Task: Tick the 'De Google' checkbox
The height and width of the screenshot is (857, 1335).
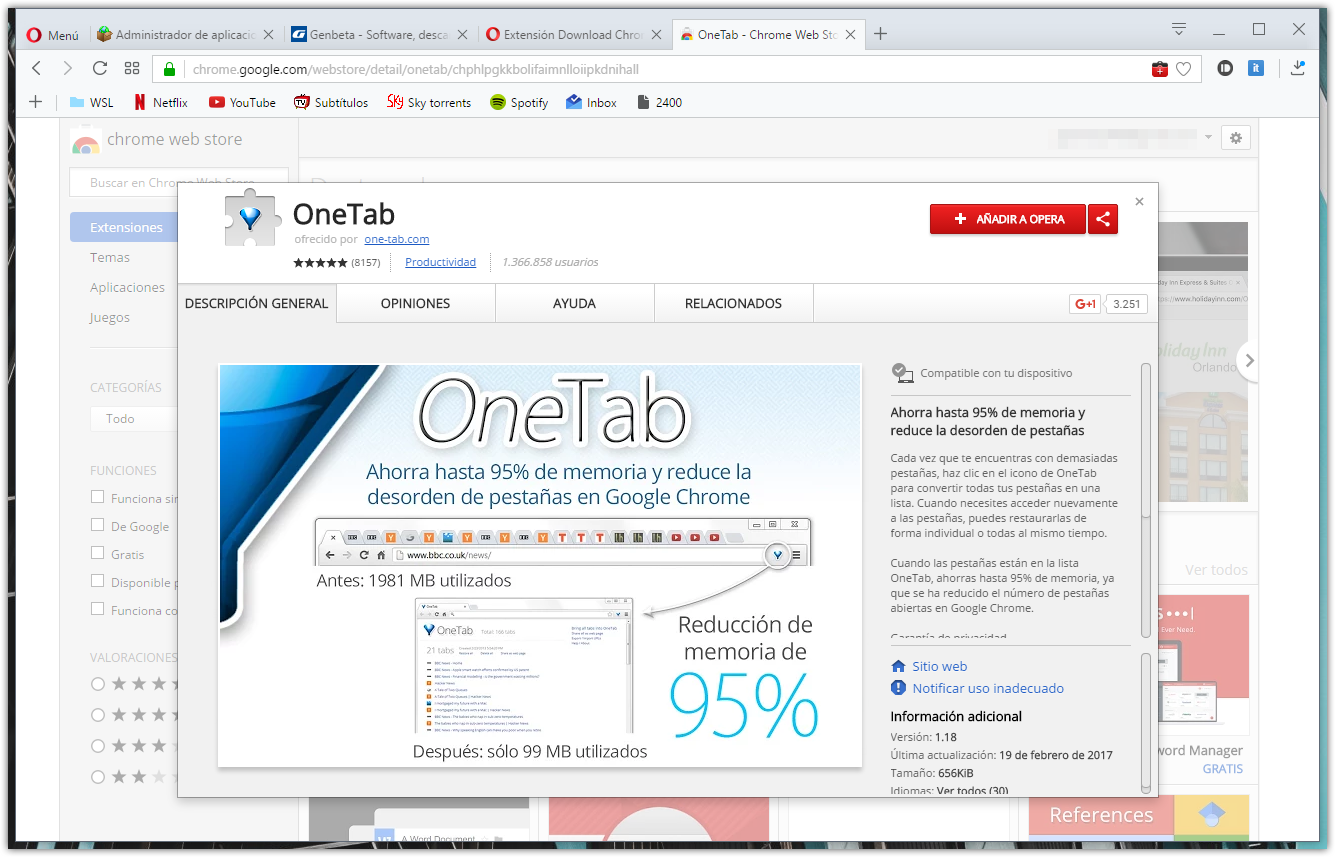Action: click(x=97, y=525)
